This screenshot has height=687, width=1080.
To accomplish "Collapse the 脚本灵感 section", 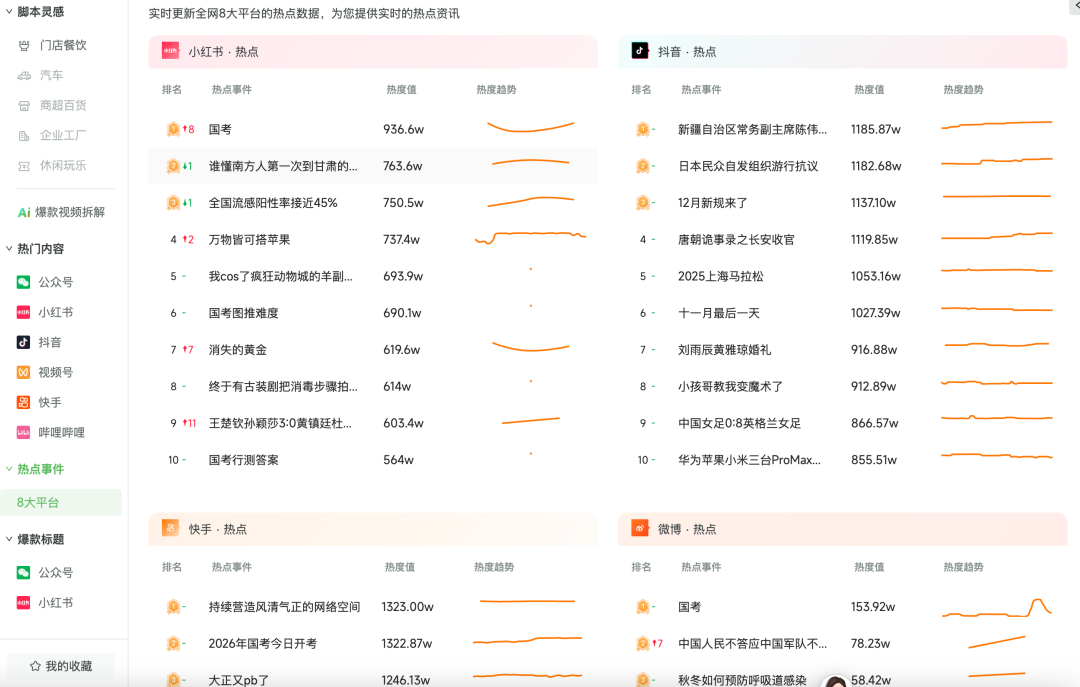I will click(9, 12).
